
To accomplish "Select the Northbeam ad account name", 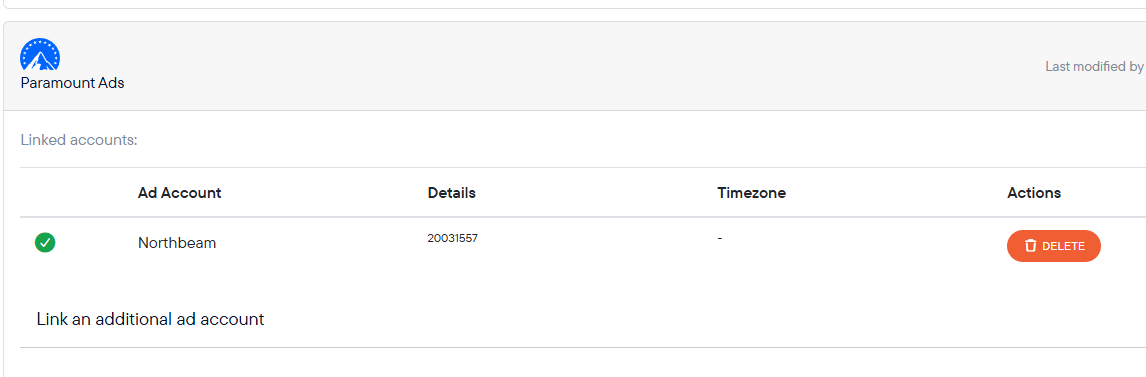I will pos(177,243).
